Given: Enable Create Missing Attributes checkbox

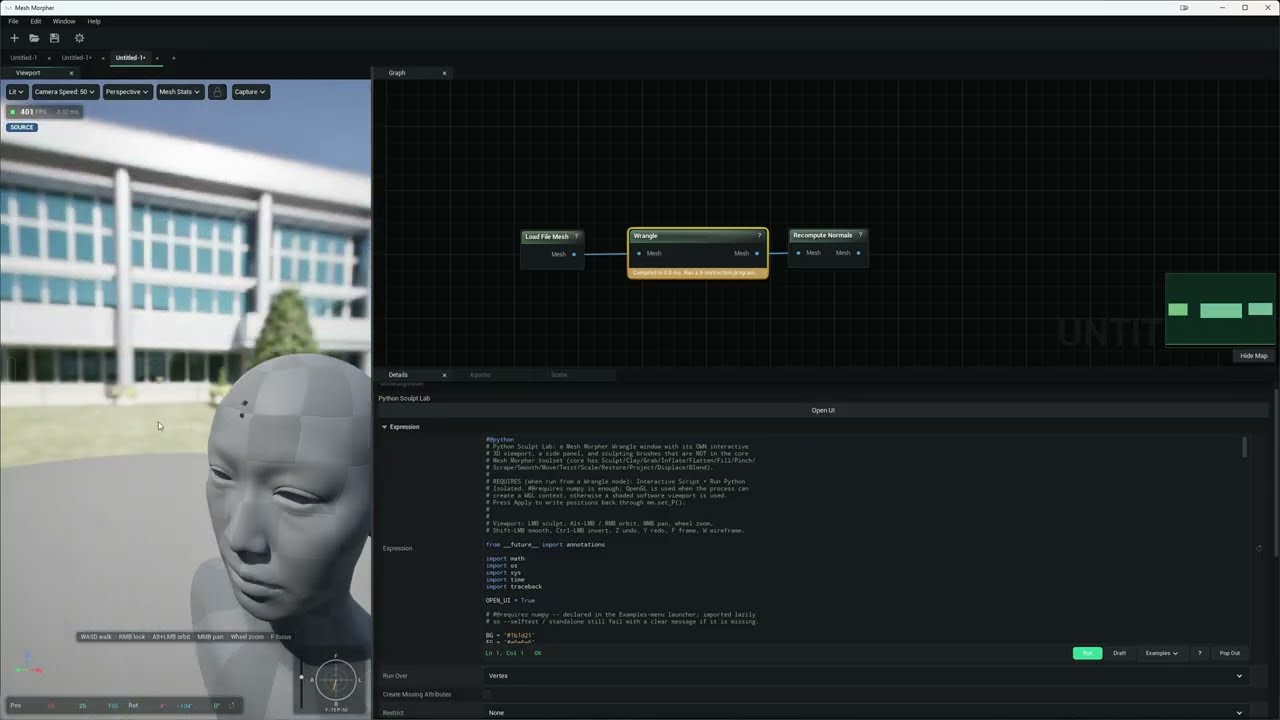Looking at the screenshot, I should (487, 694).
